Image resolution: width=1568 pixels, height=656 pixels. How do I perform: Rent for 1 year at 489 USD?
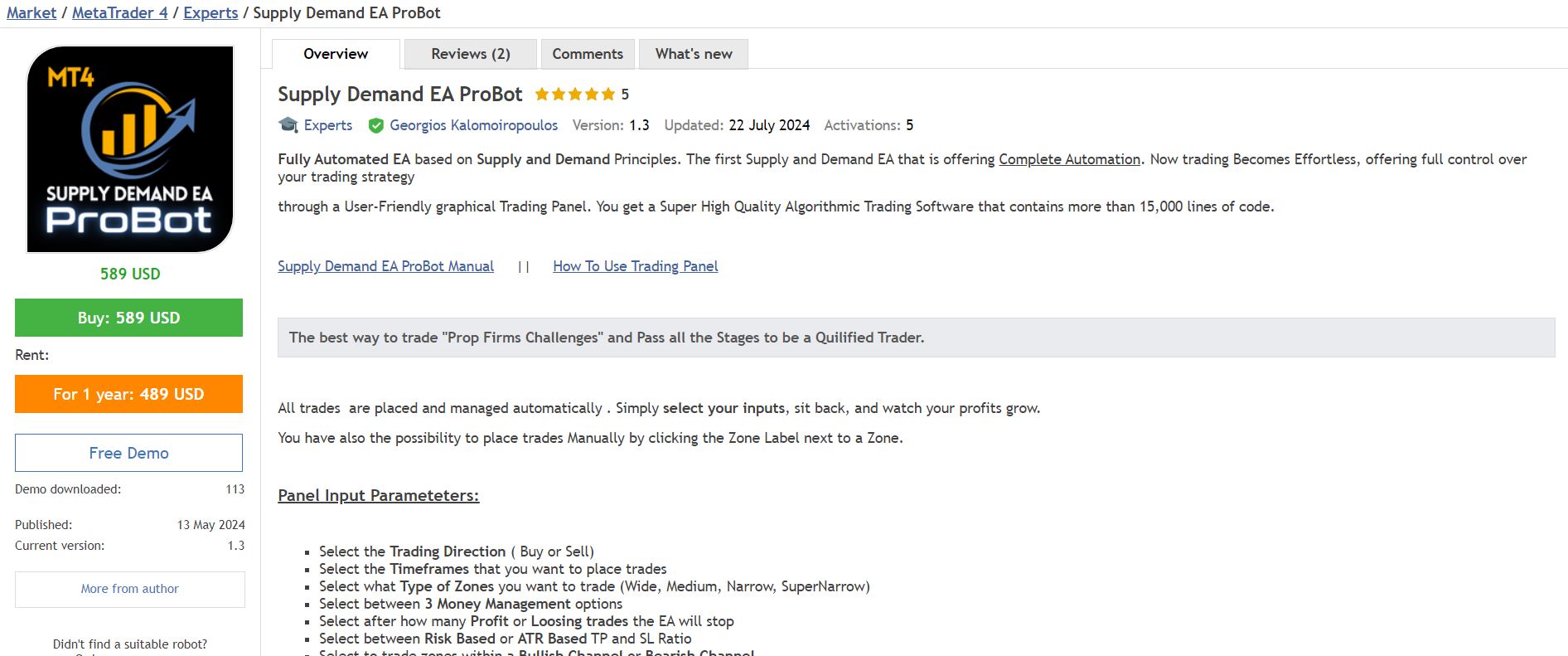click(128, 394)
